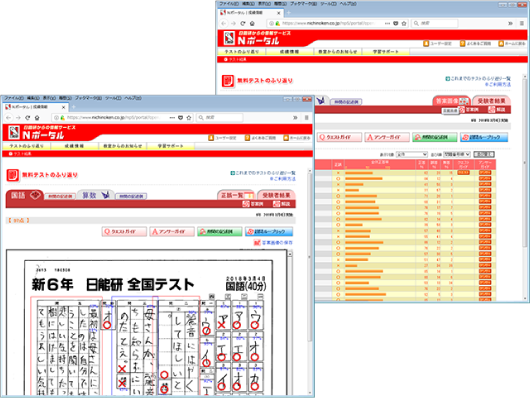Click green button in front window
Image resolution: width=530 pixels, height=398 pixels.
click(219, 232)
